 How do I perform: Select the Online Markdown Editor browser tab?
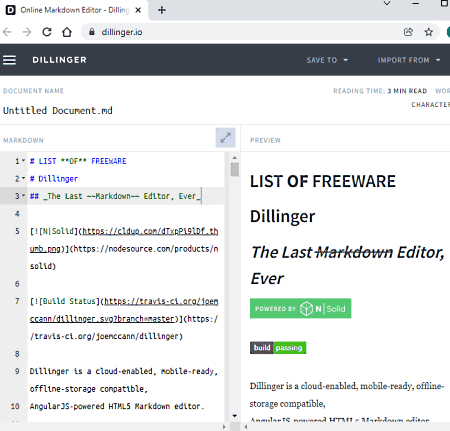74,10
